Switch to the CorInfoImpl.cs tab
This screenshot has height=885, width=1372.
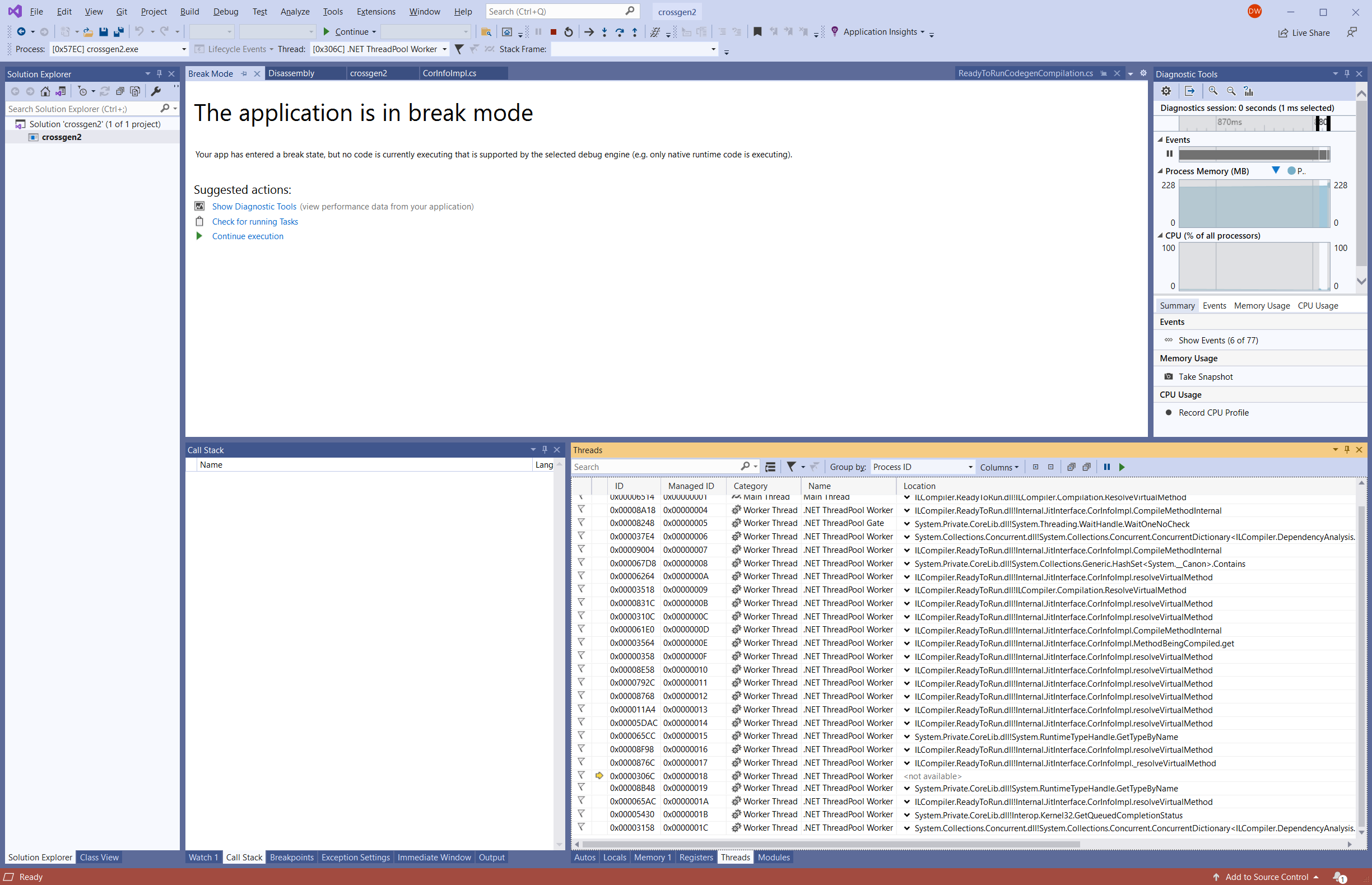click(x=449, y=73)
